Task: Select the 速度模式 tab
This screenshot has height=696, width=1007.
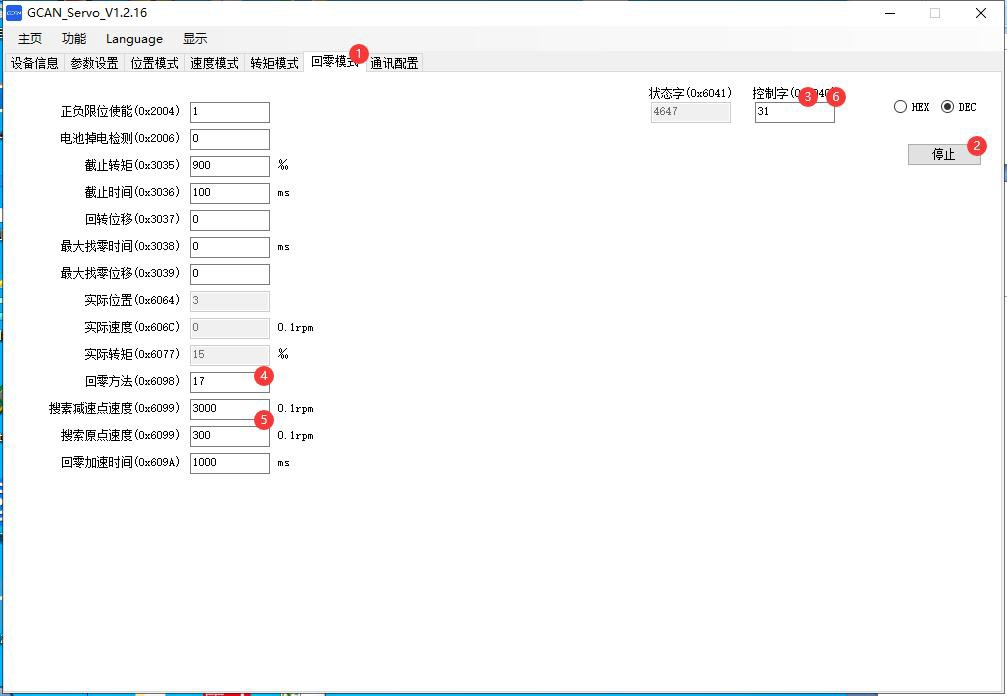Action: (214, 63)
